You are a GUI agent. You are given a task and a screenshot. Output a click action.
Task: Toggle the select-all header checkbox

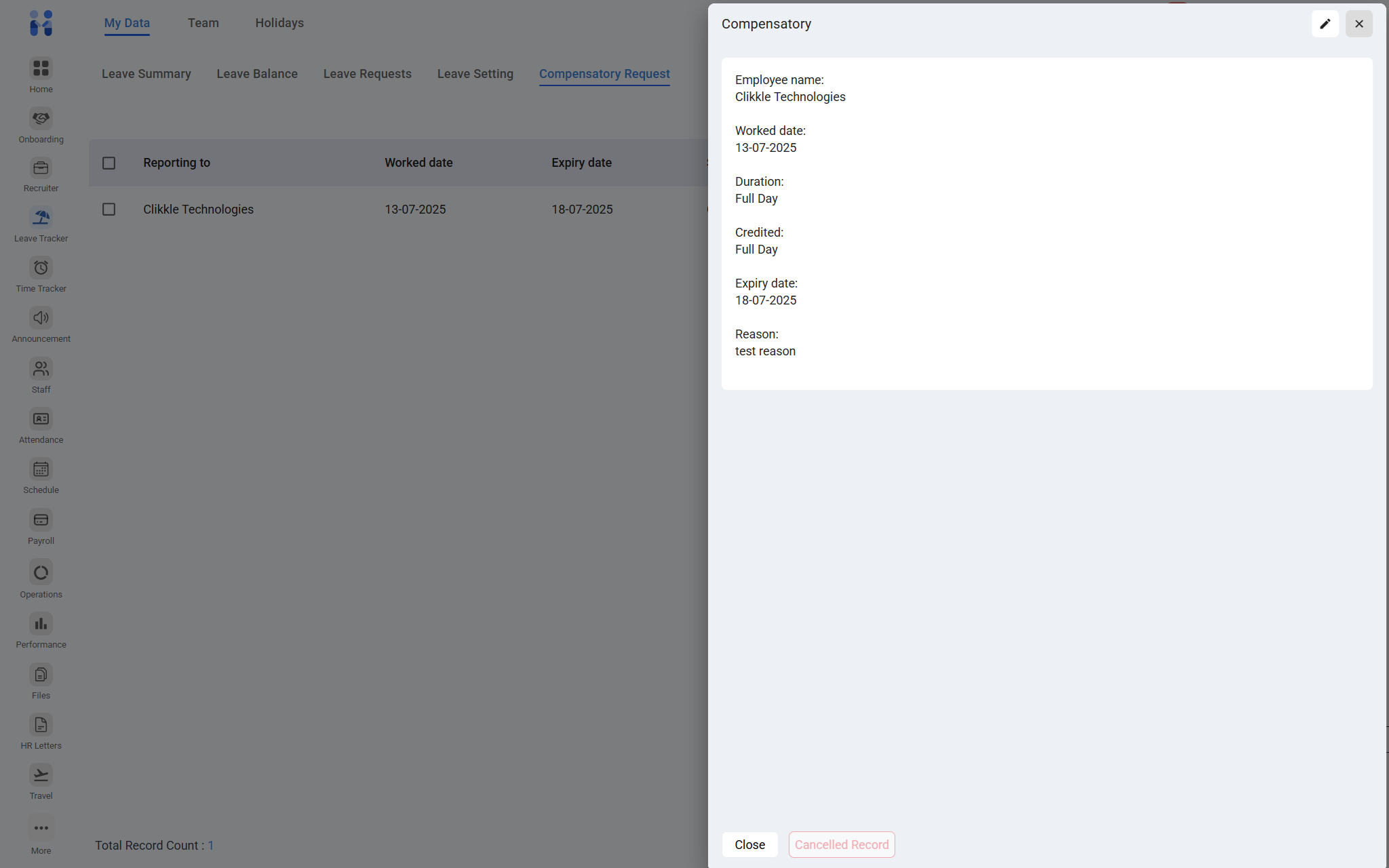pyautogui.click(x=109, y=163)
